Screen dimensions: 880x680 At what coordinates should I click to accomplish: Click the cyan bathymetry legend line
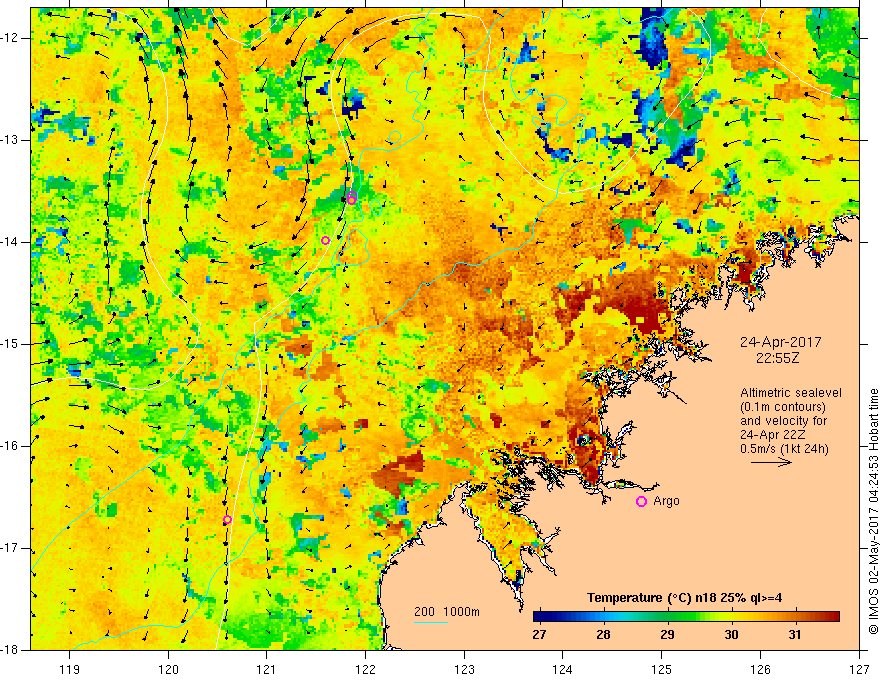(x=430, y=623)
